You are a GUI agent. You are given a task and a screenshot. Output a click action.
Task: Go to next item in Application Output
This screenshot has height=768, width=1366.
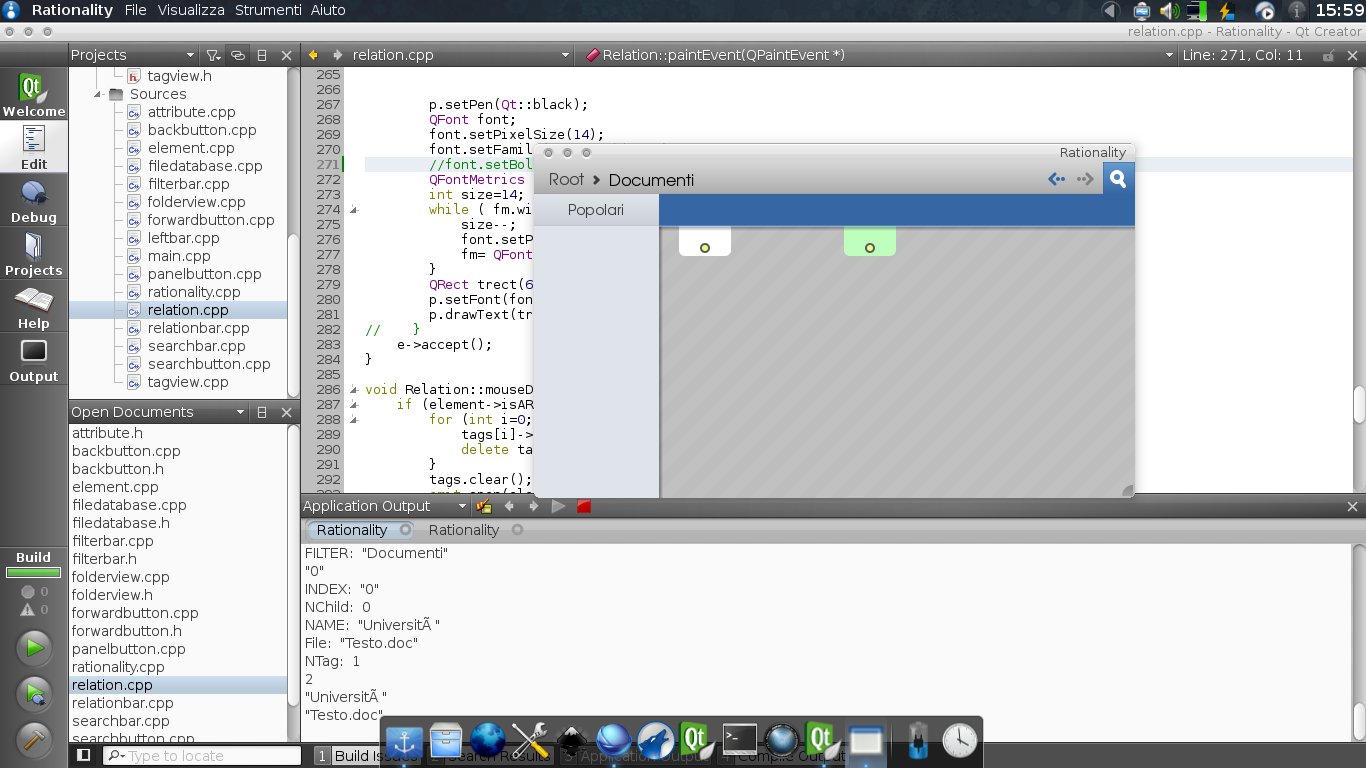pyautogui.click(x=534, y=506)
